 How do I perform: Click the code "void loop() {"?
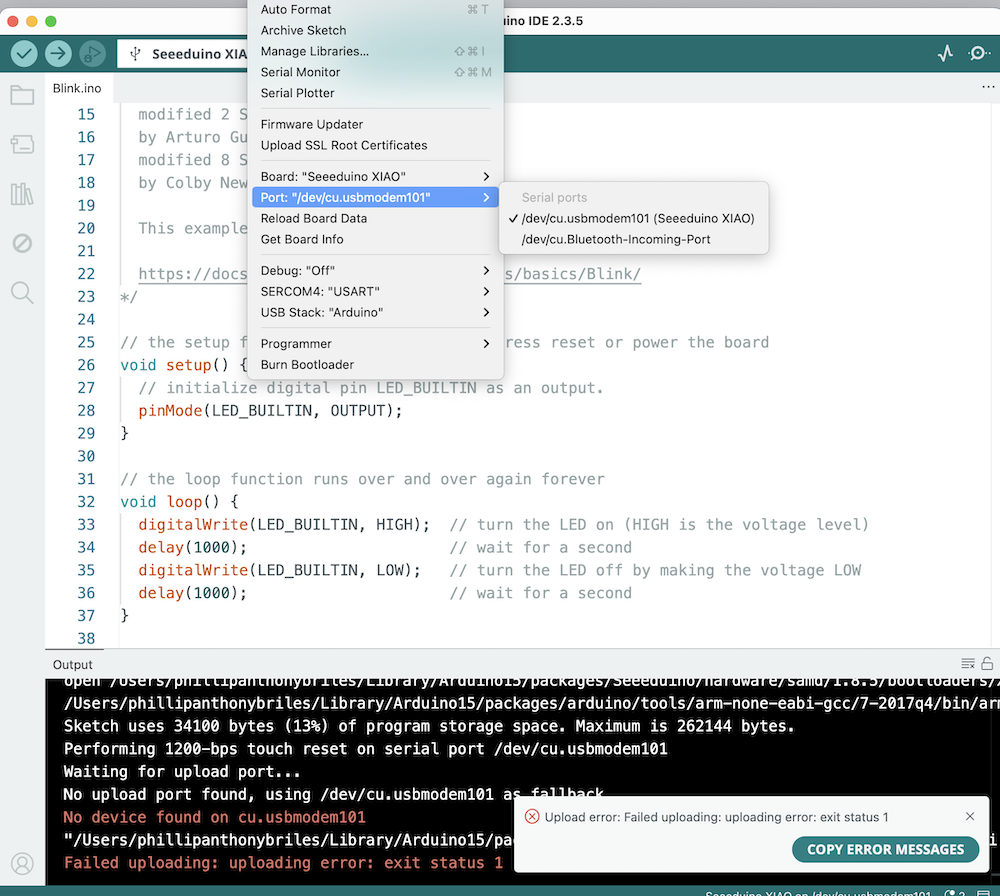click(179, 502)
